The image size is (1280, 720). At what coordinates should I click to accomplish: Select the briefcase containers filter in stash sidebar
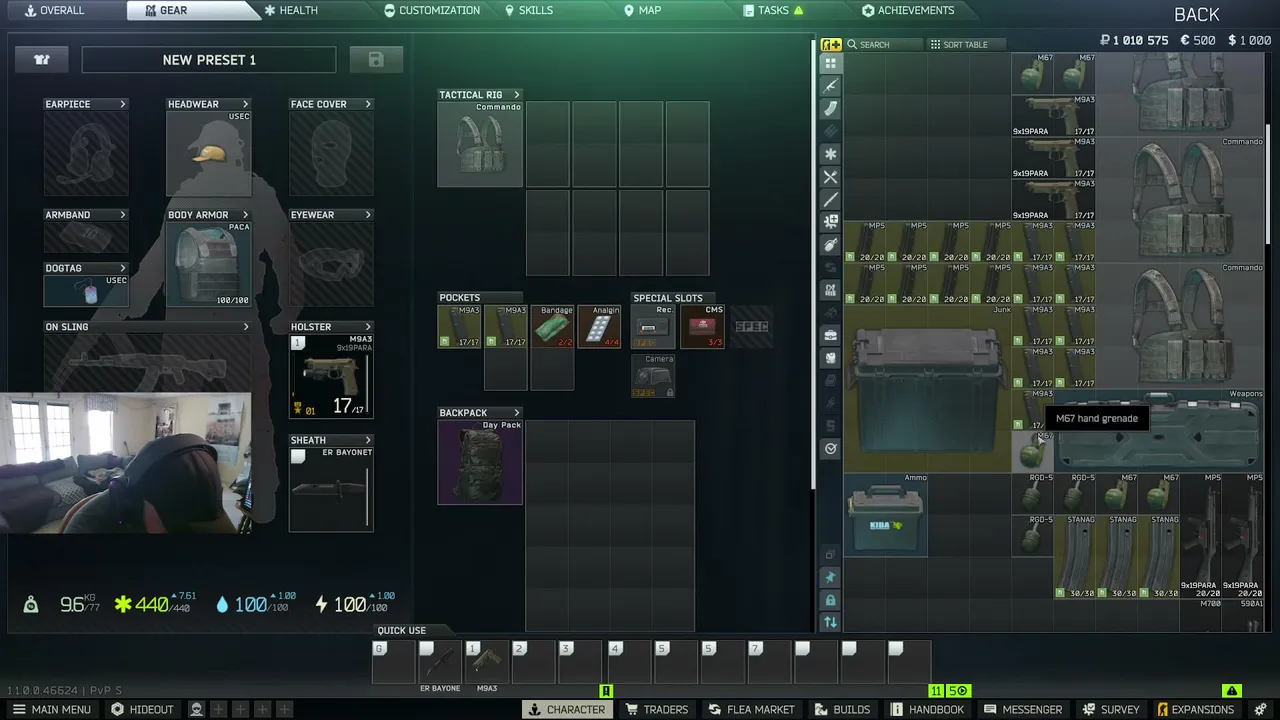click(830, 335)
